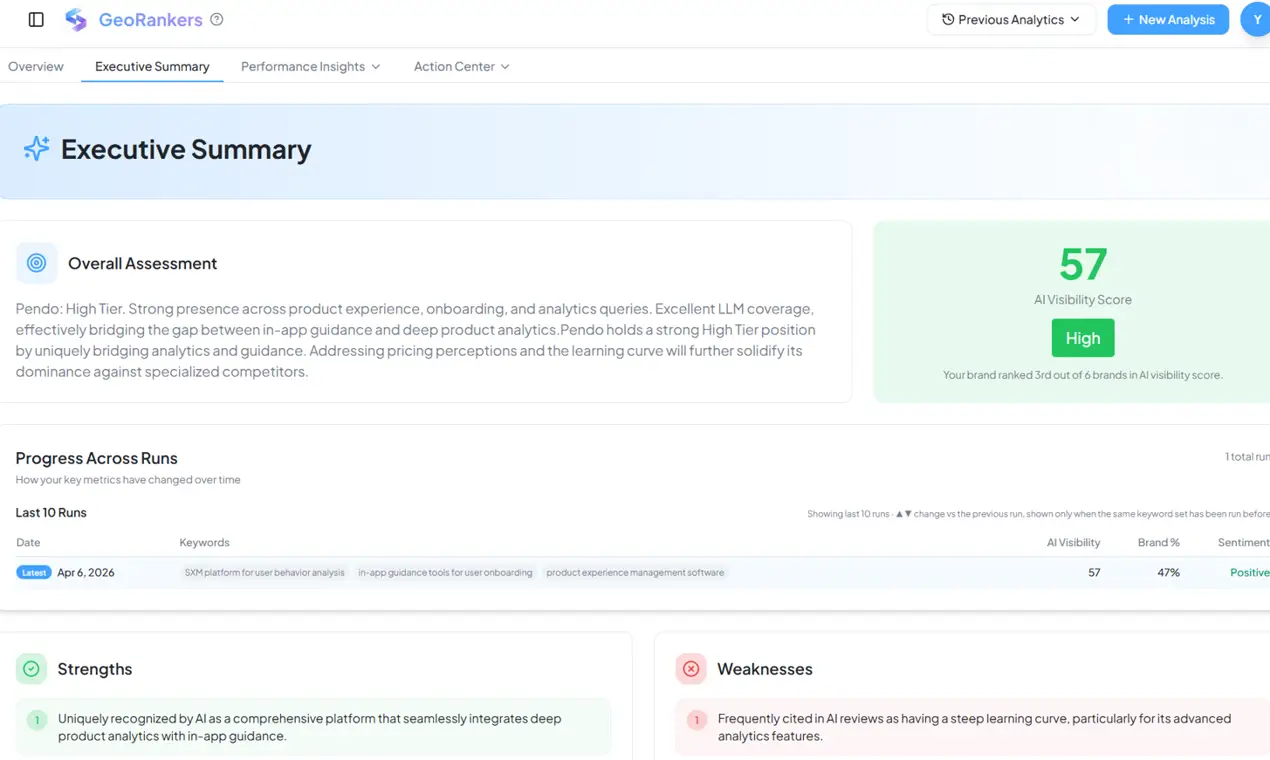Click the Keywords column header
Screen dimensions: 1270x760
(204, 542)
